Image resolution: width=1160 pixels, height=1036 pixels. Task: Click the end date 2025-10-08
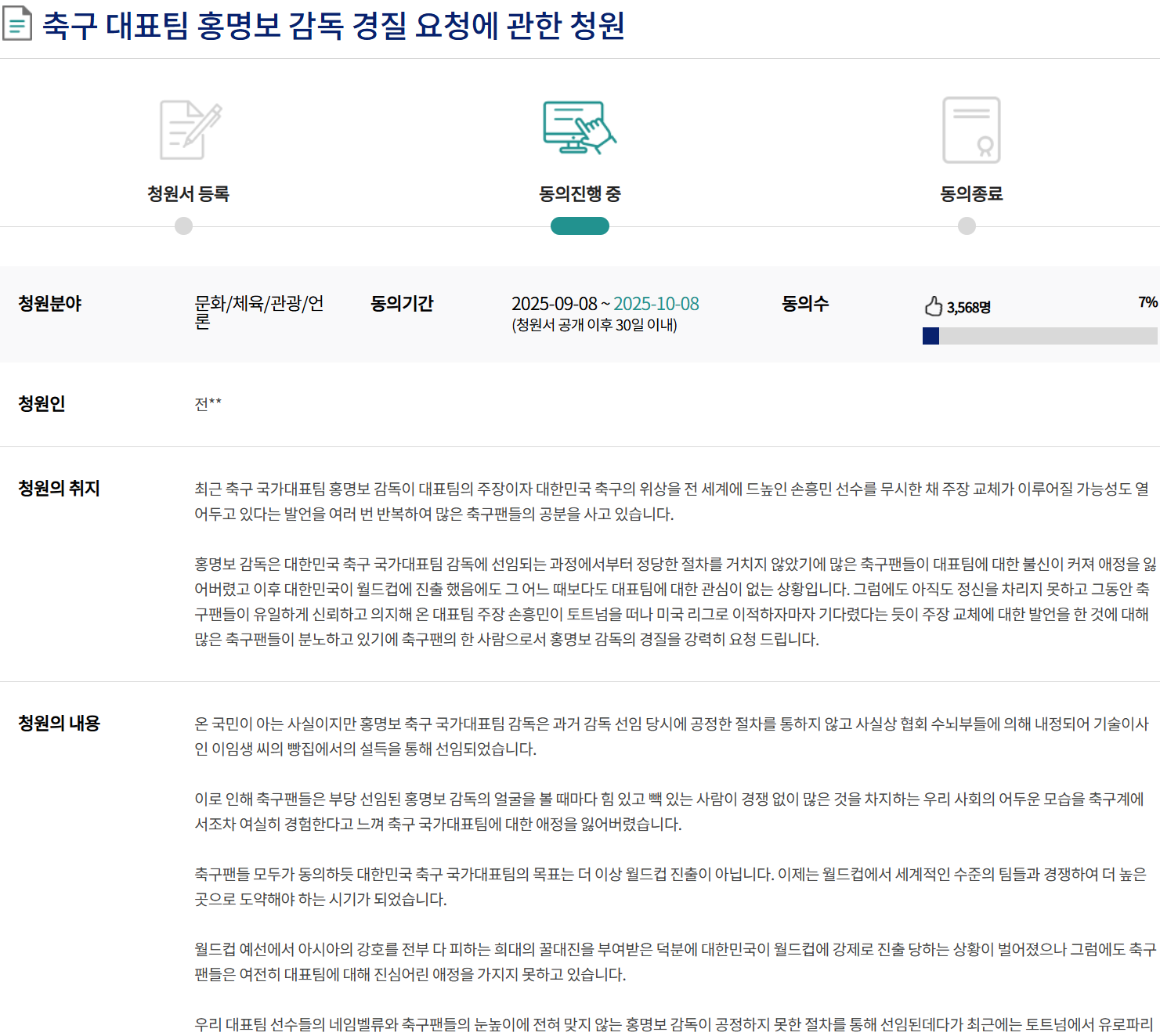[656, 304]
